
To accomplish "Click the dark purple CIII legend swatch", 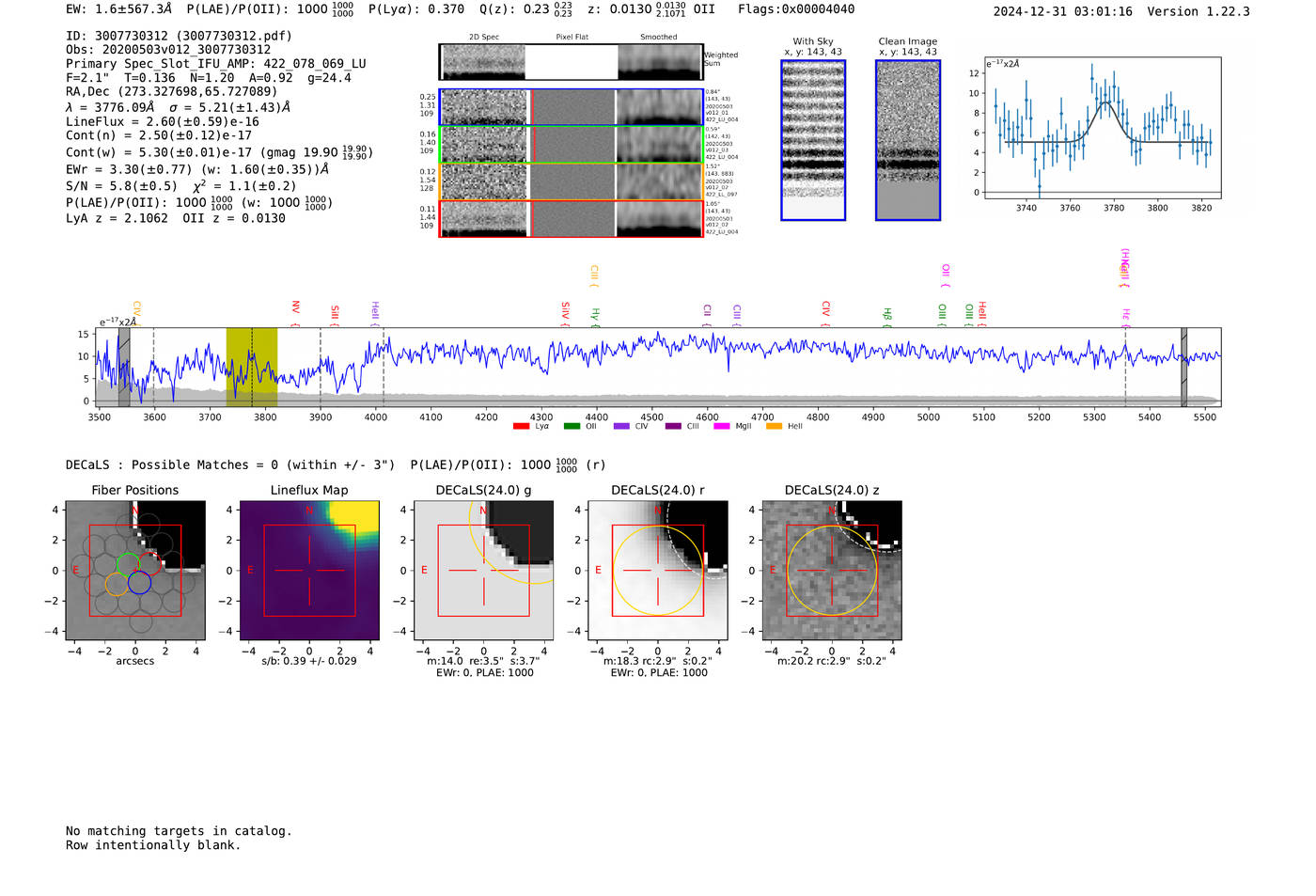I will tap(673, 427).
